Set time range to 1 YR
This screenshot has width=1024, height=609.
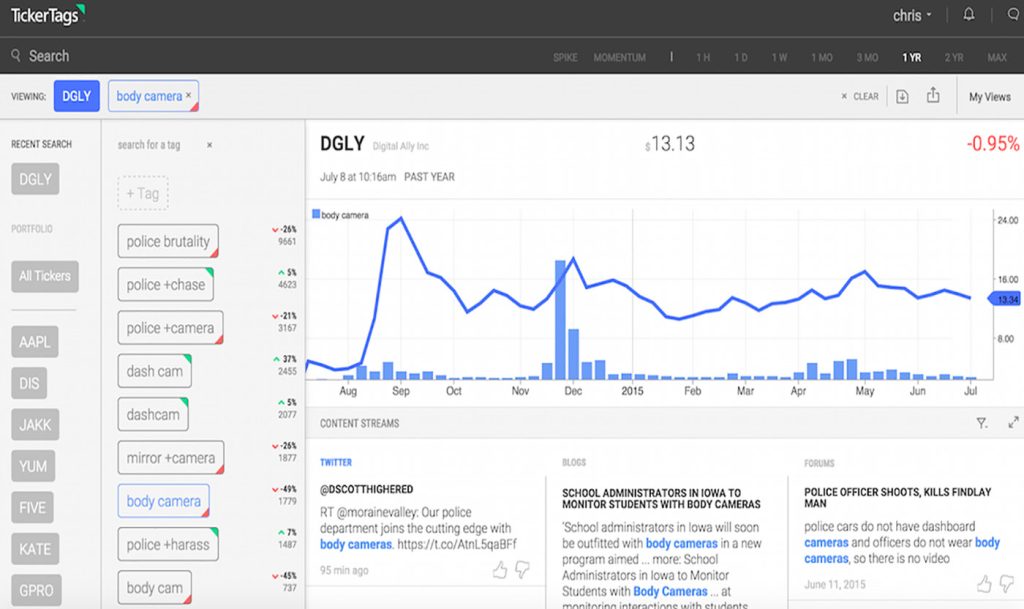(x=912, y=57)
